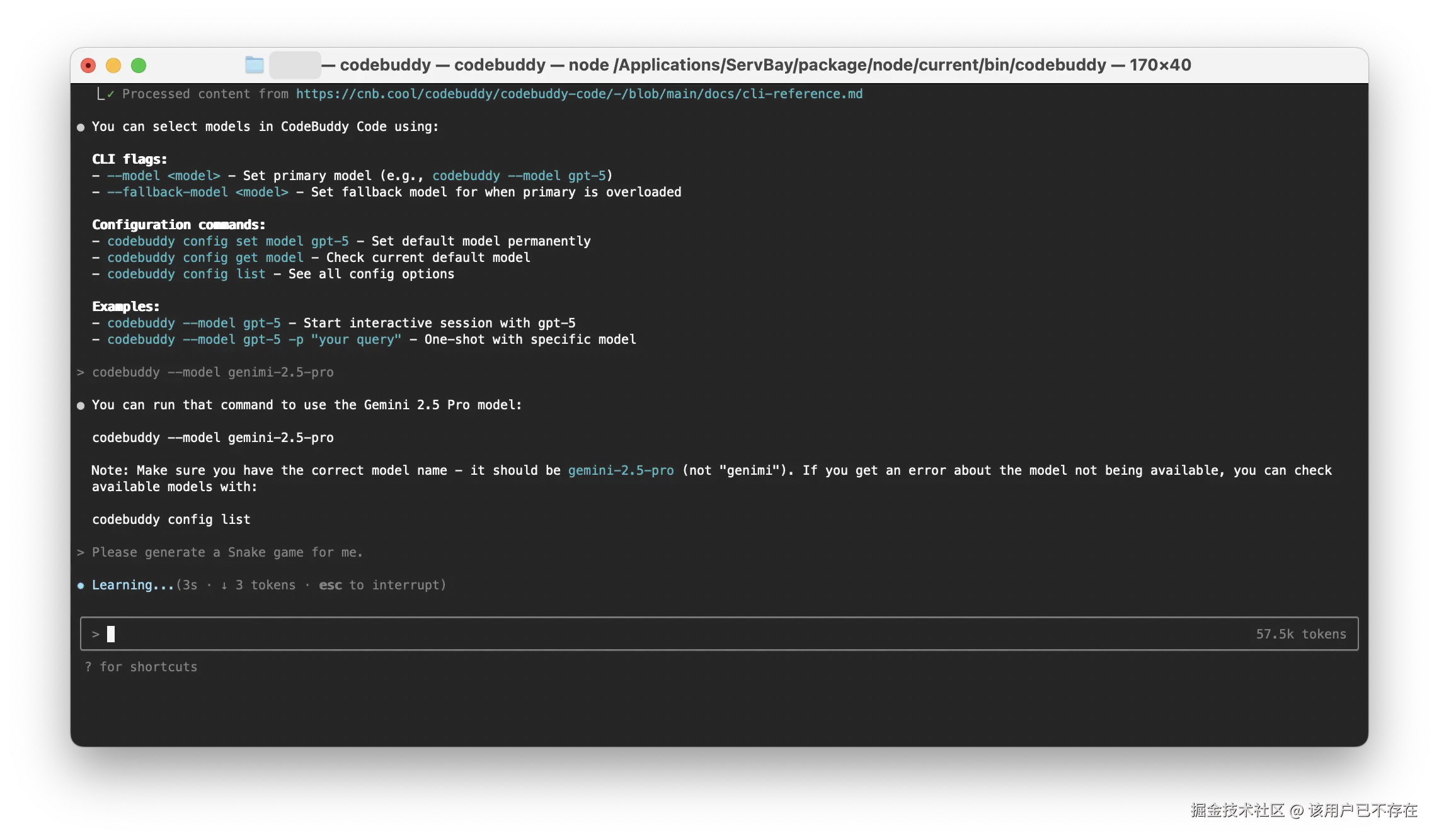
Task: Click the folder proxy icon in title bar
Action: tap(255, 65)
